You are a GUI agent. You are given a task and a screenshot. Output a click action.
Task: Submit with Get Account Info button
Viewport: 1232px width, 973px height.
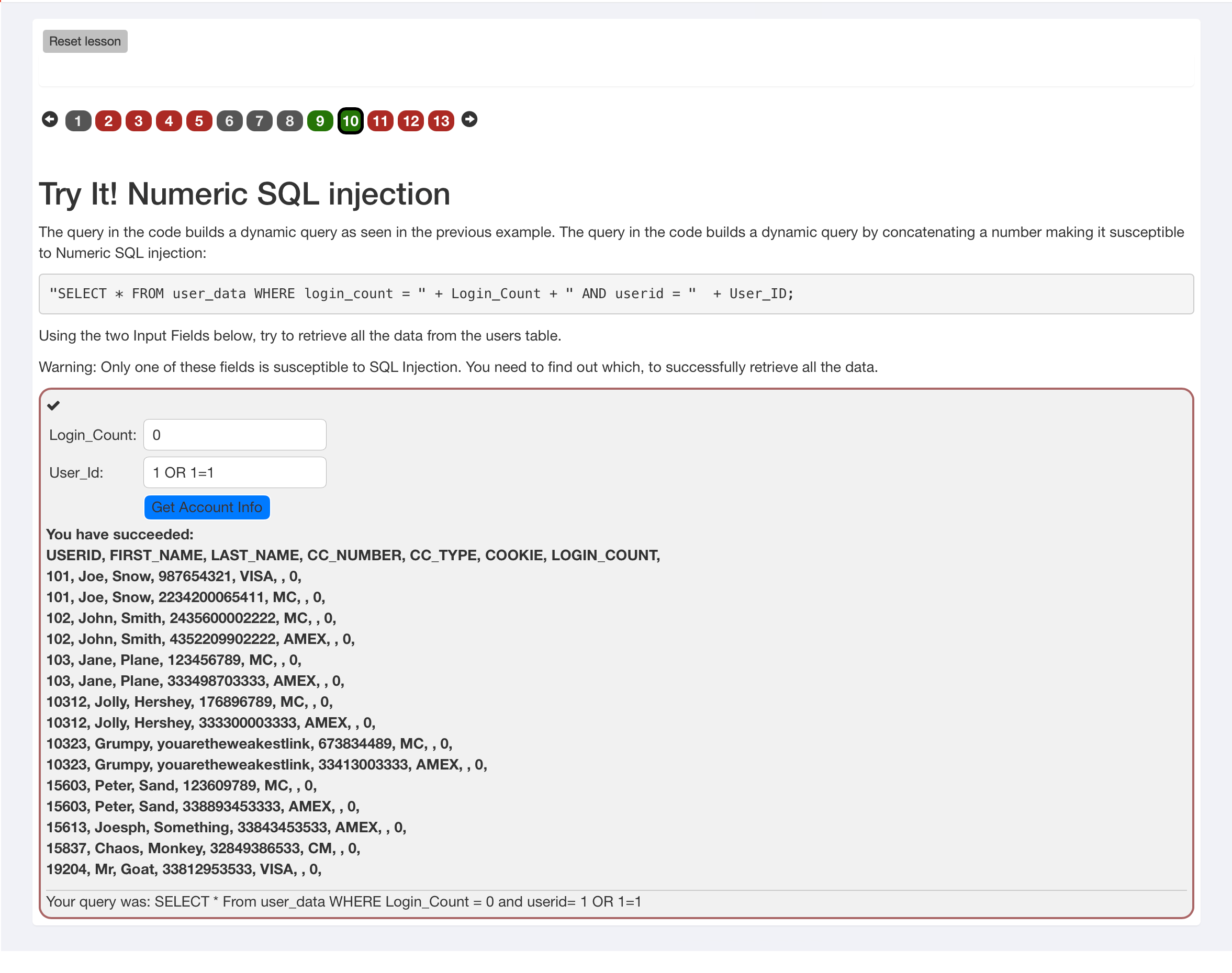click(207, 507)
